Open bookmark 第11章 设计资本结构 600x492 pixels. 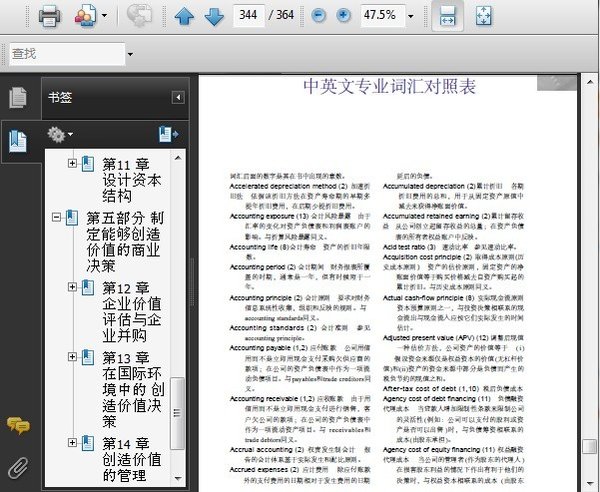131,180
